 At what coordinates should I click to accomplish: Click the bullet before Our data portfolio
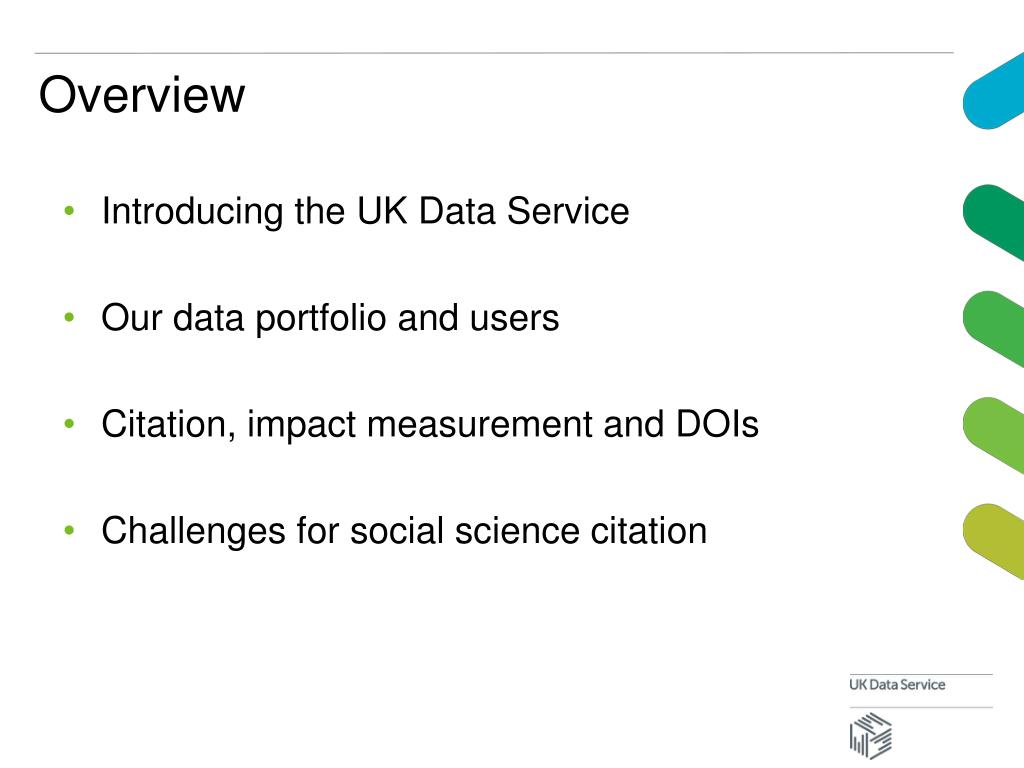[70, 317]
